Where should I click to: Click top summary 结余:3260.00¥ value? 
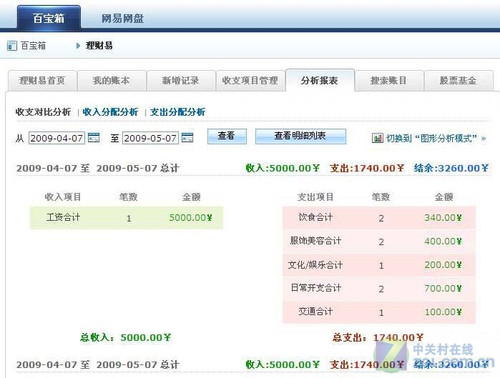pos(451,168)
